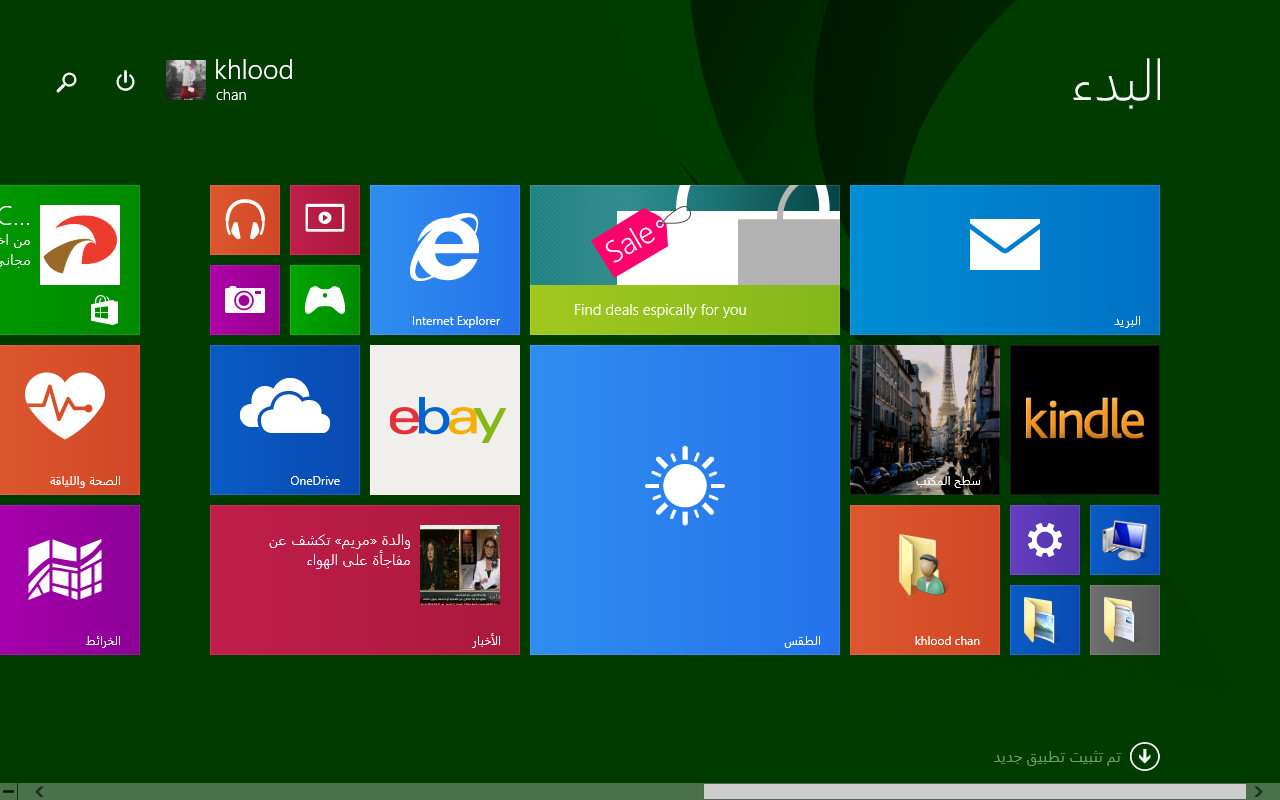Open Health and Fitness الصحة واللياقة tile
Screen dimensions: 1280x800
click(70, 420)
